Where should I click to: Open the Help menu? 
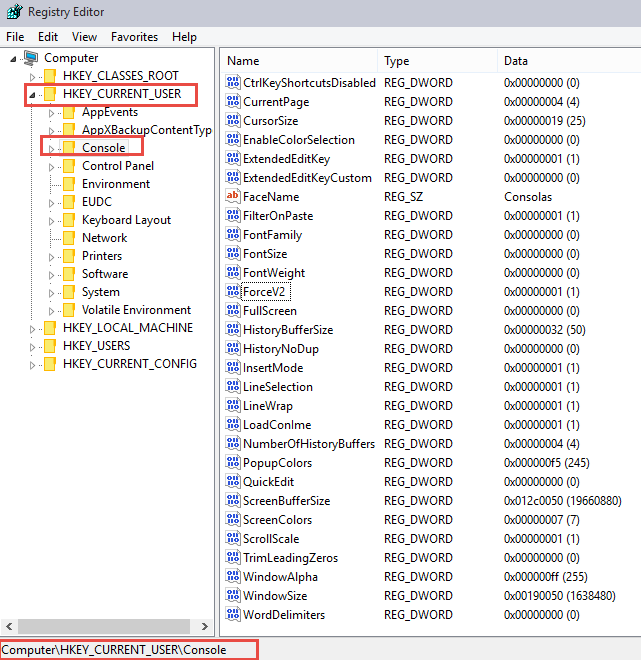tap(184, 37)
